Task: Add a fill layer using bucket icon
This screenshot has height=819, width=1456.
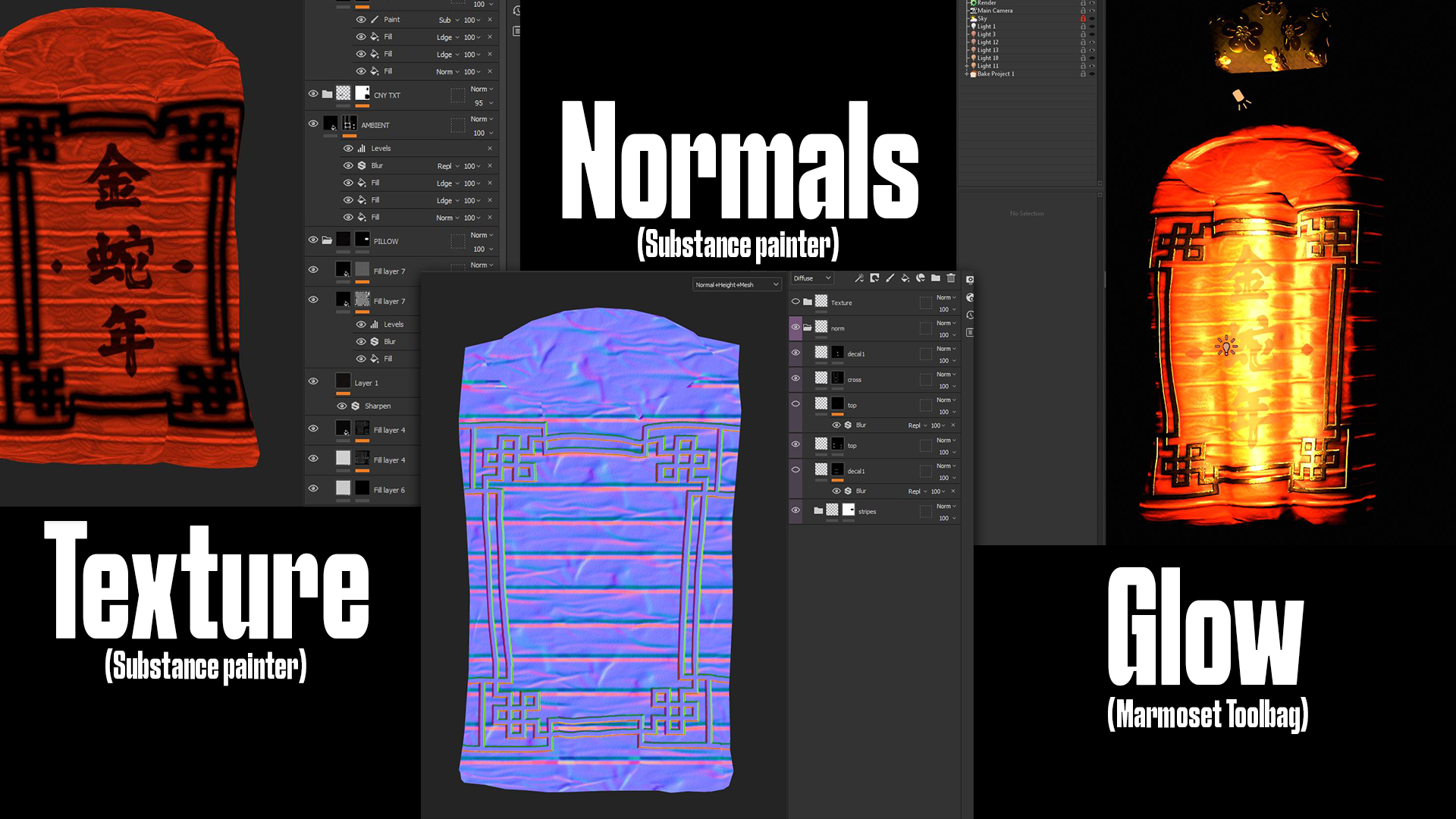Action: click(x=905, y=278)
